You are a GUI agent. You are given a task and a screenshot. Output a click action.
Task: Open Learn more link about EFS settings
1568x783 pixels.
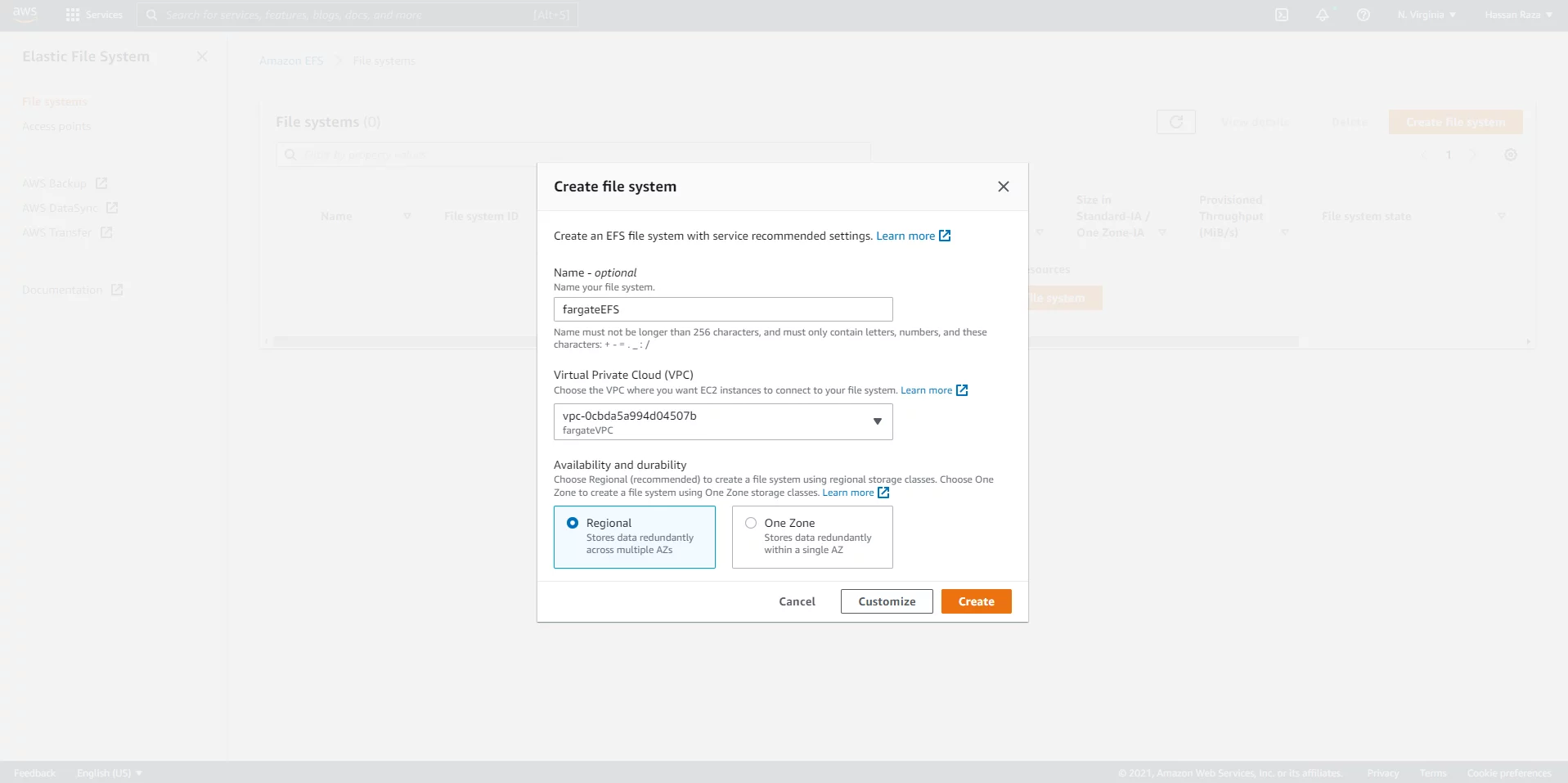(913, 236)
